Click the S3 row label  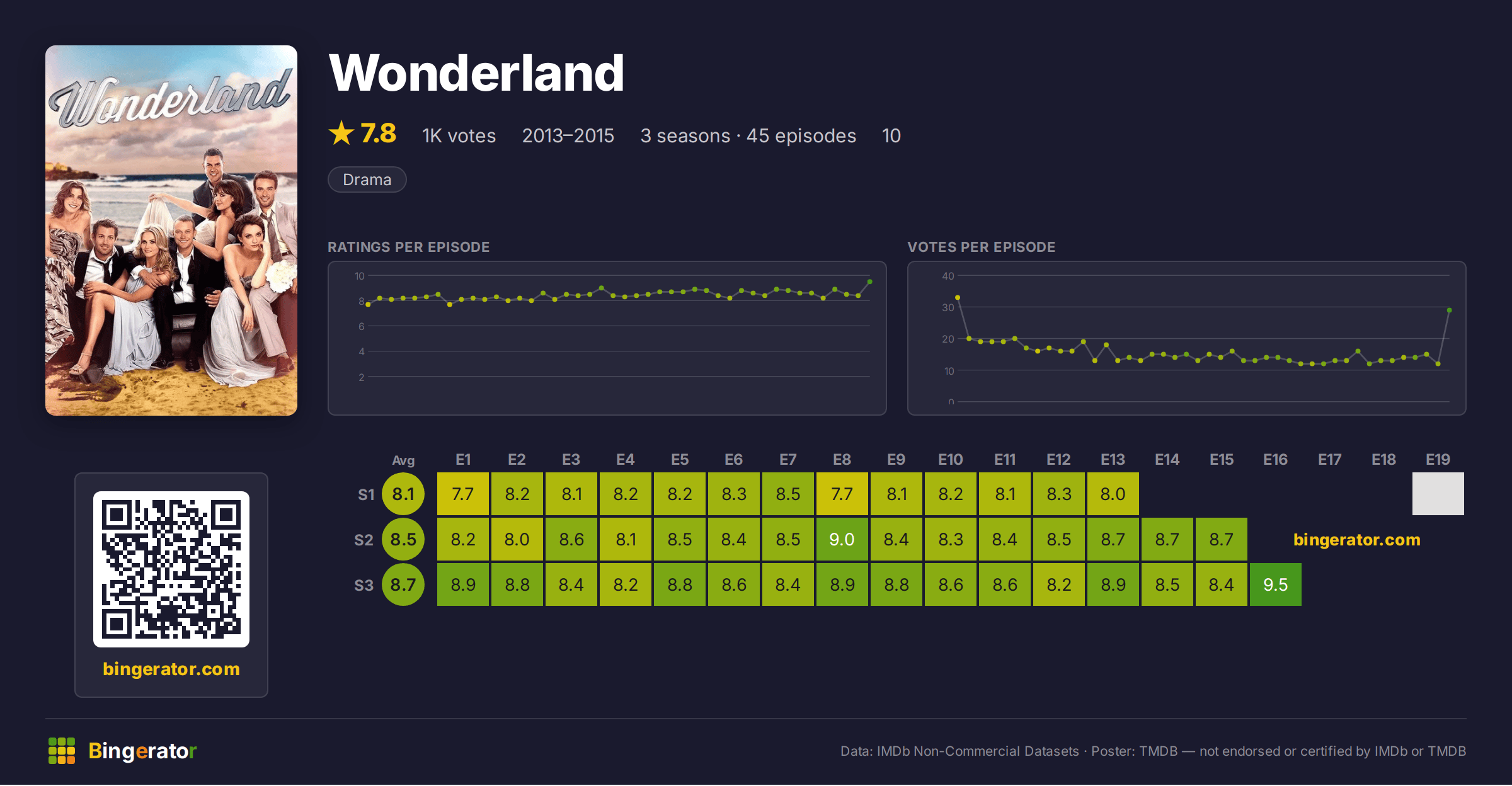[x=364, y=585]
